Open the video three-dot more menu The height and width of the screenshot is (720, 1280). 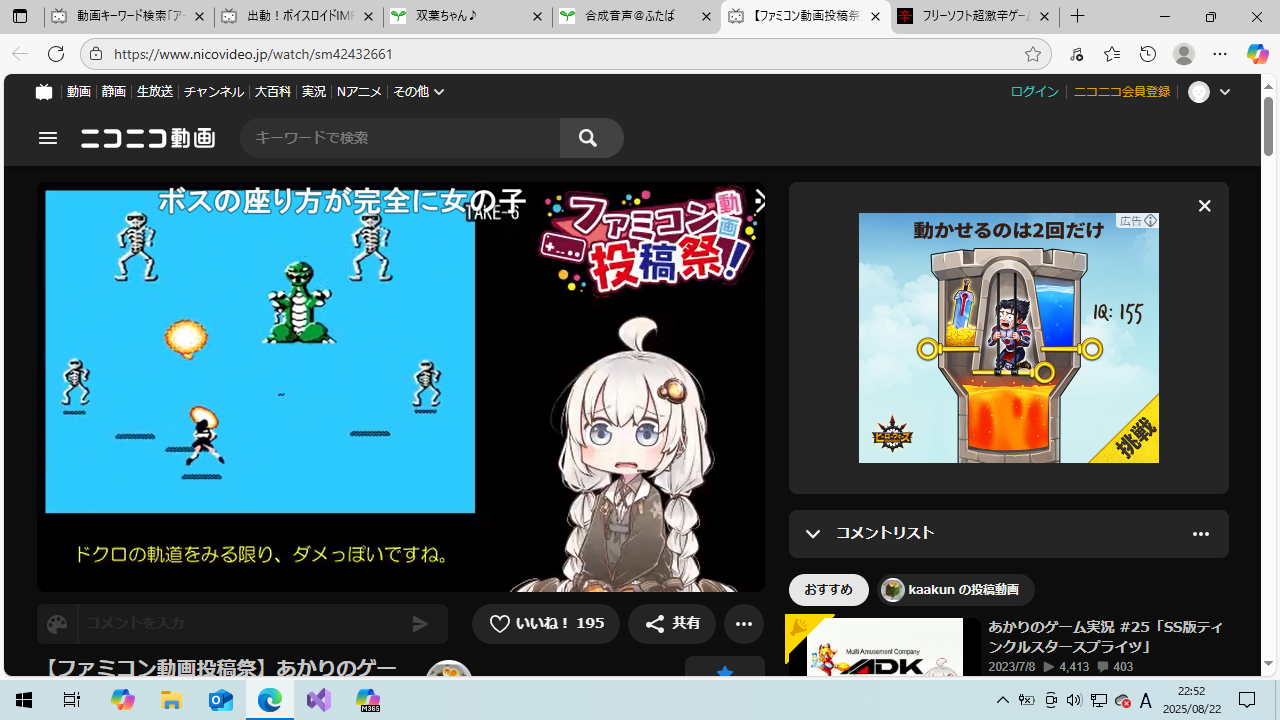(x=743, y=623)
